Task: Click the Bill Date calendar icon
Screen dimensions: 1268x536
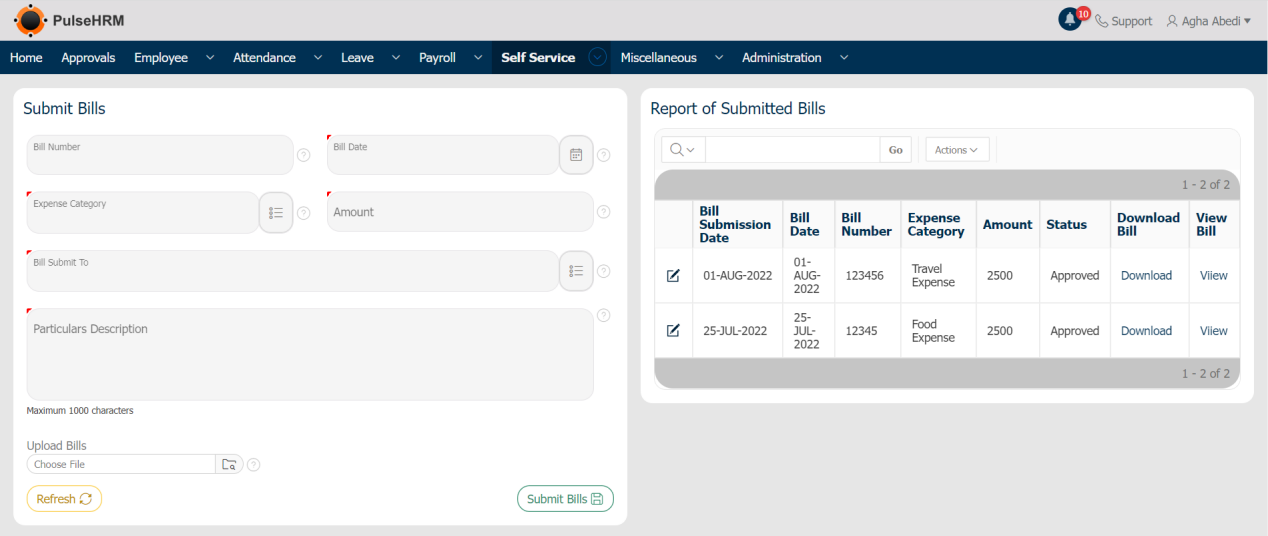Action: [x=576, y=155]
